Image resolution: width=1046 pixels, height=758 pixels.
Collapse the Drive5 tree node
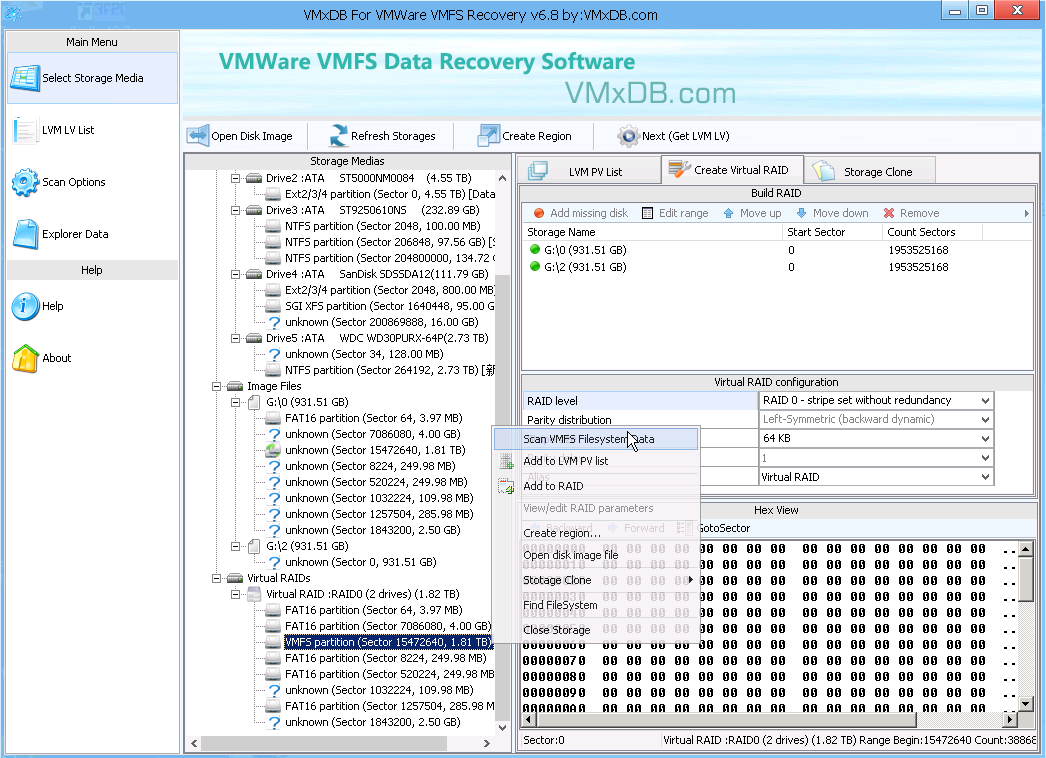[235, 338]
